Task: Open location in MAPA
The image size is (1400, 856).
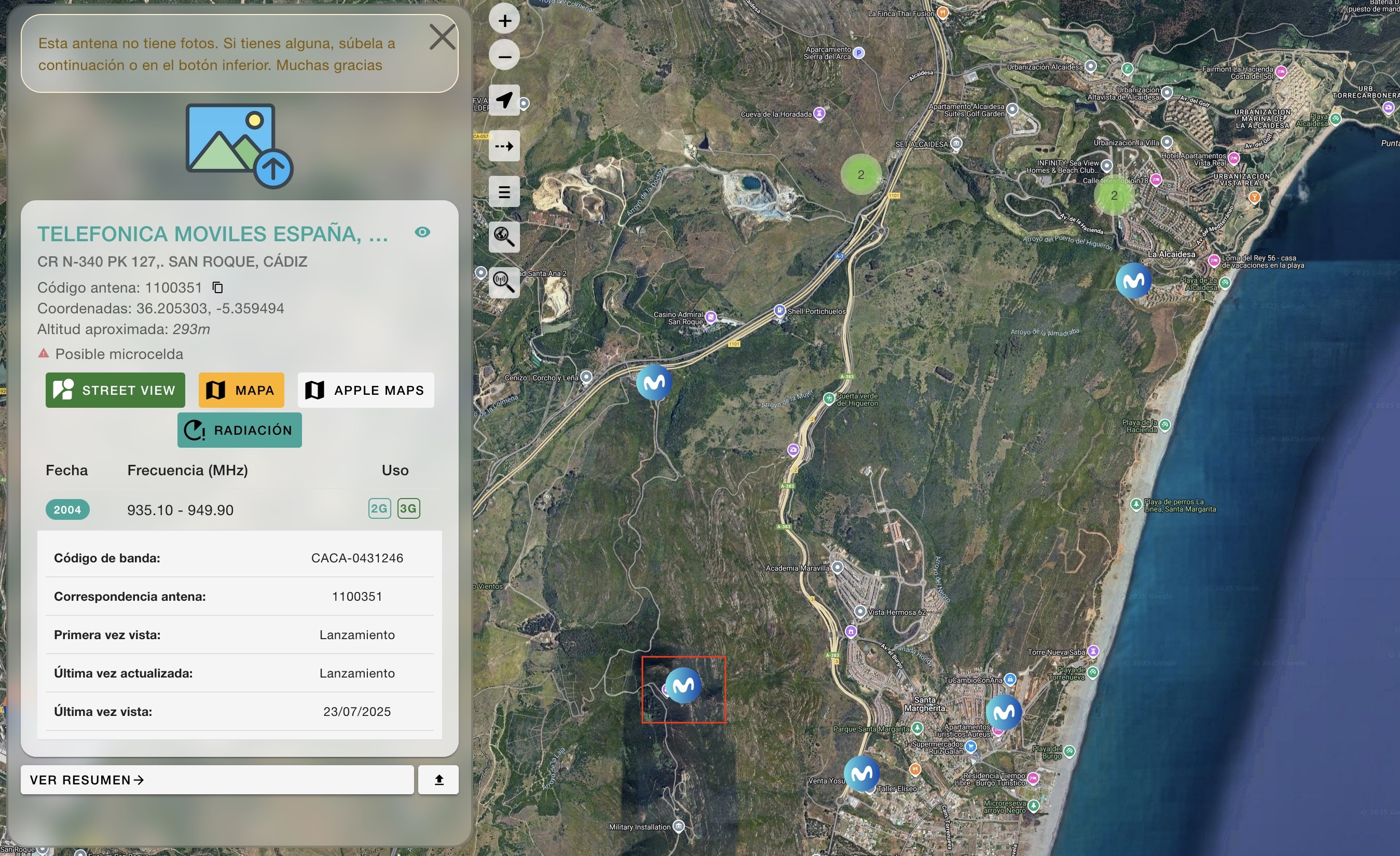Action: 241,390
